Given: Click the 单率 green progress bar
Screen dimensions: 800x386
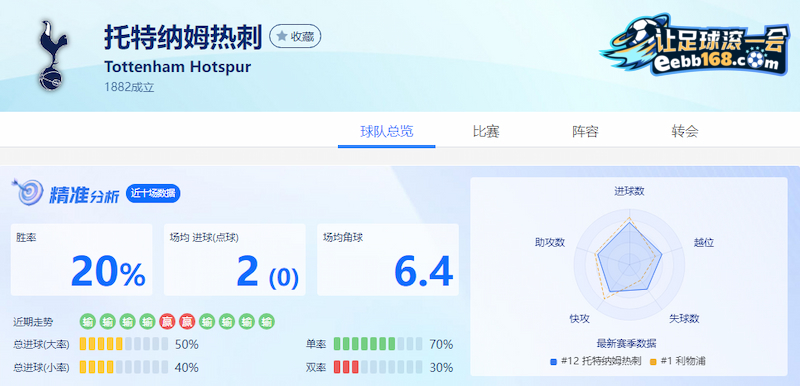Looking at the screenshot, I should (378, 344).
